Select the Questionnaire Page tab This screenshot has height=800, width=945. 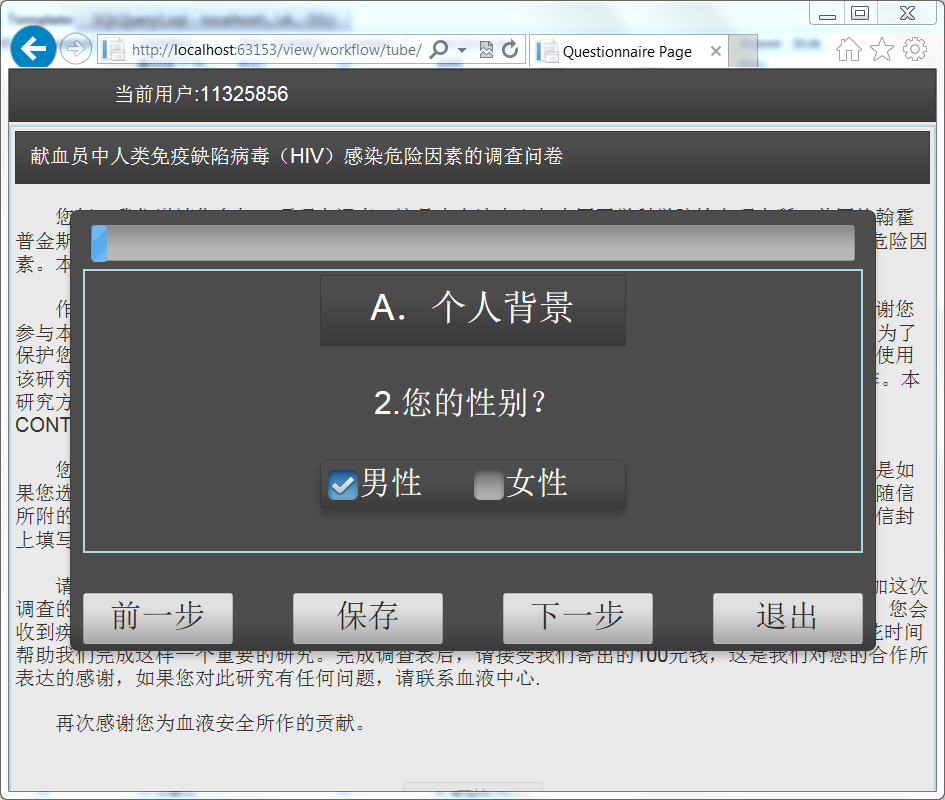(x=627, y=51)
